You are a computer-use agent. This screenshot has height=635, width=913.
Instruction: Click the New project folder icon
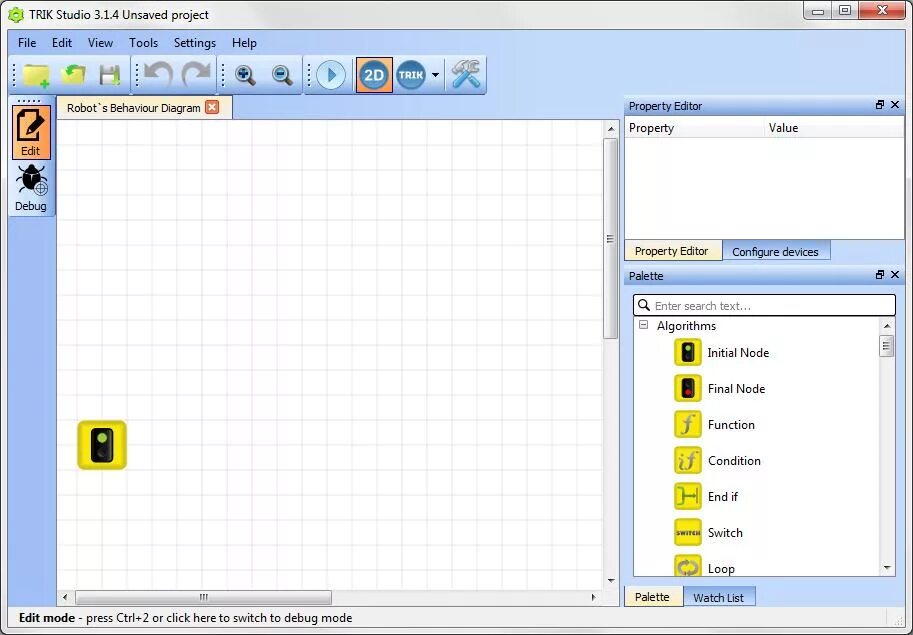coord(36,75)
